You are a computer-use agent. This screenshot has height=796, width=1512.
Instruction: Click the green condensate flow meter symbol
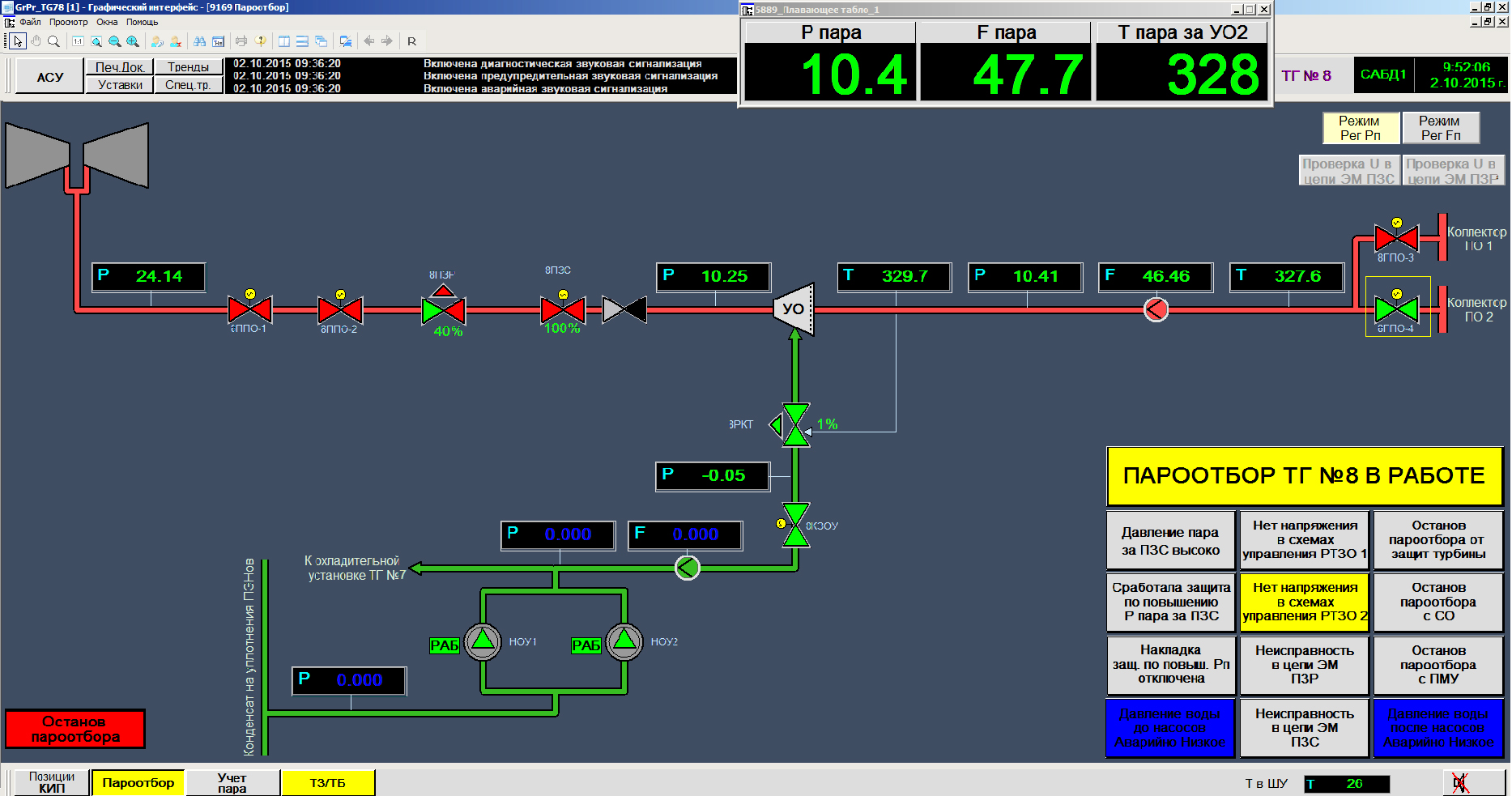[x=687, y=568]
